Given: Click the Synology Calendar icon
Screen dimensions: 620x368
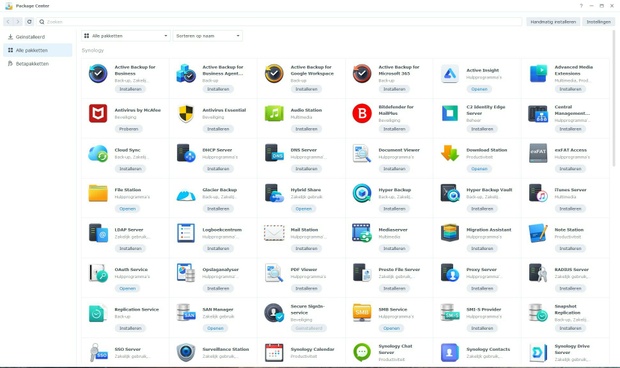Looking at the screenshot, I should click(x=274, y=352).
